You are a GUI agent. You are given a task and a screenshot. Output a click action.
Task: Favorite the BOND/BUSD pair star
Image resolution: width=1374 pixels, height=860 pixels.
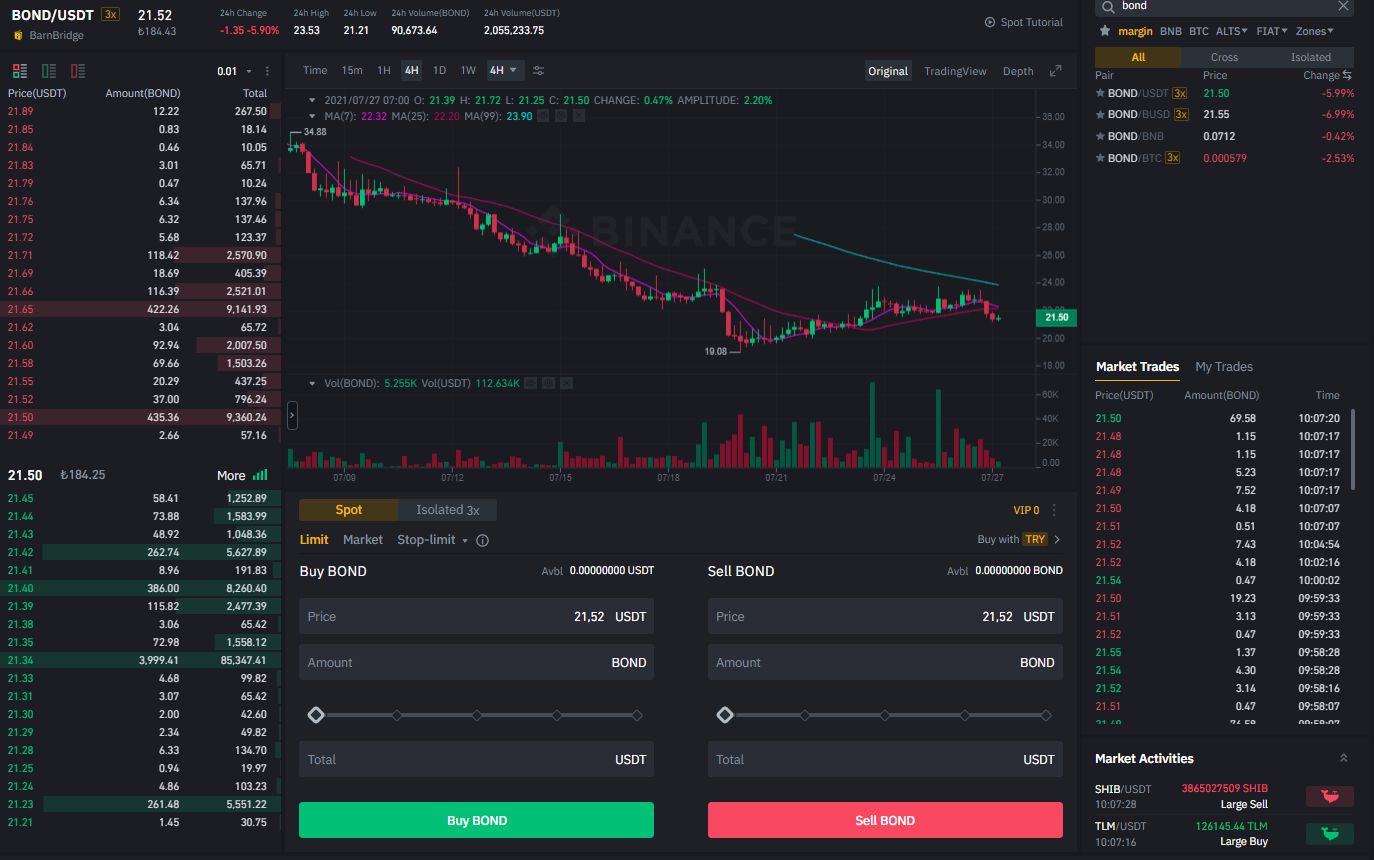(x=1101, y=114)
